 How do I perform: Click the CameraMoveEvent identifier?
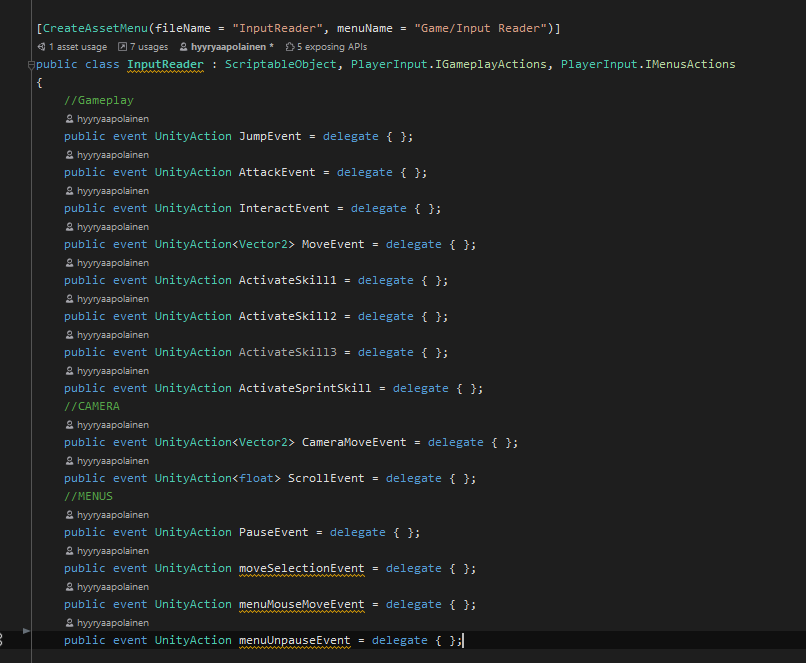point(354,442)
